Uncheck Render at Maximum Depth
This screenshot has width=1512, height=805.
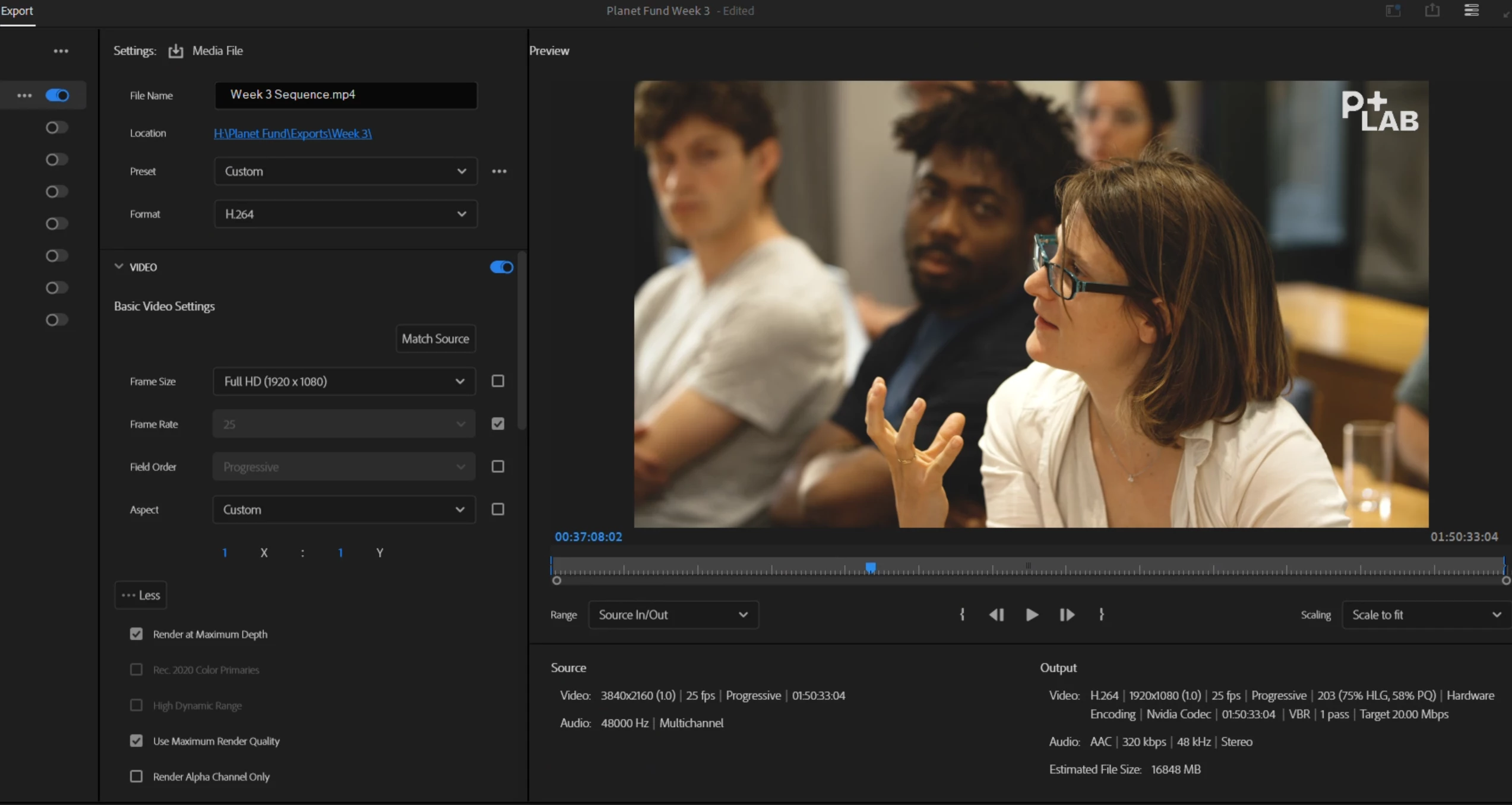[x=136, y=634]
